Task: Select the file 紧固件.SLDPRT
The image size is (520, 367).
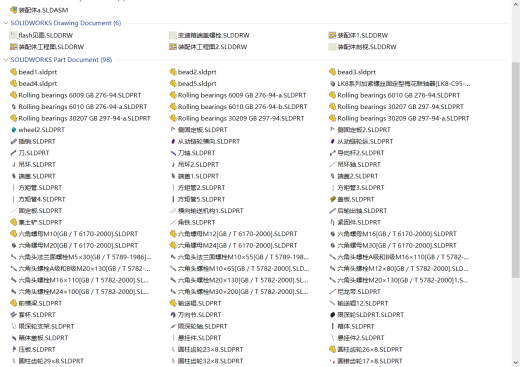Action: [x=359, y=222]
